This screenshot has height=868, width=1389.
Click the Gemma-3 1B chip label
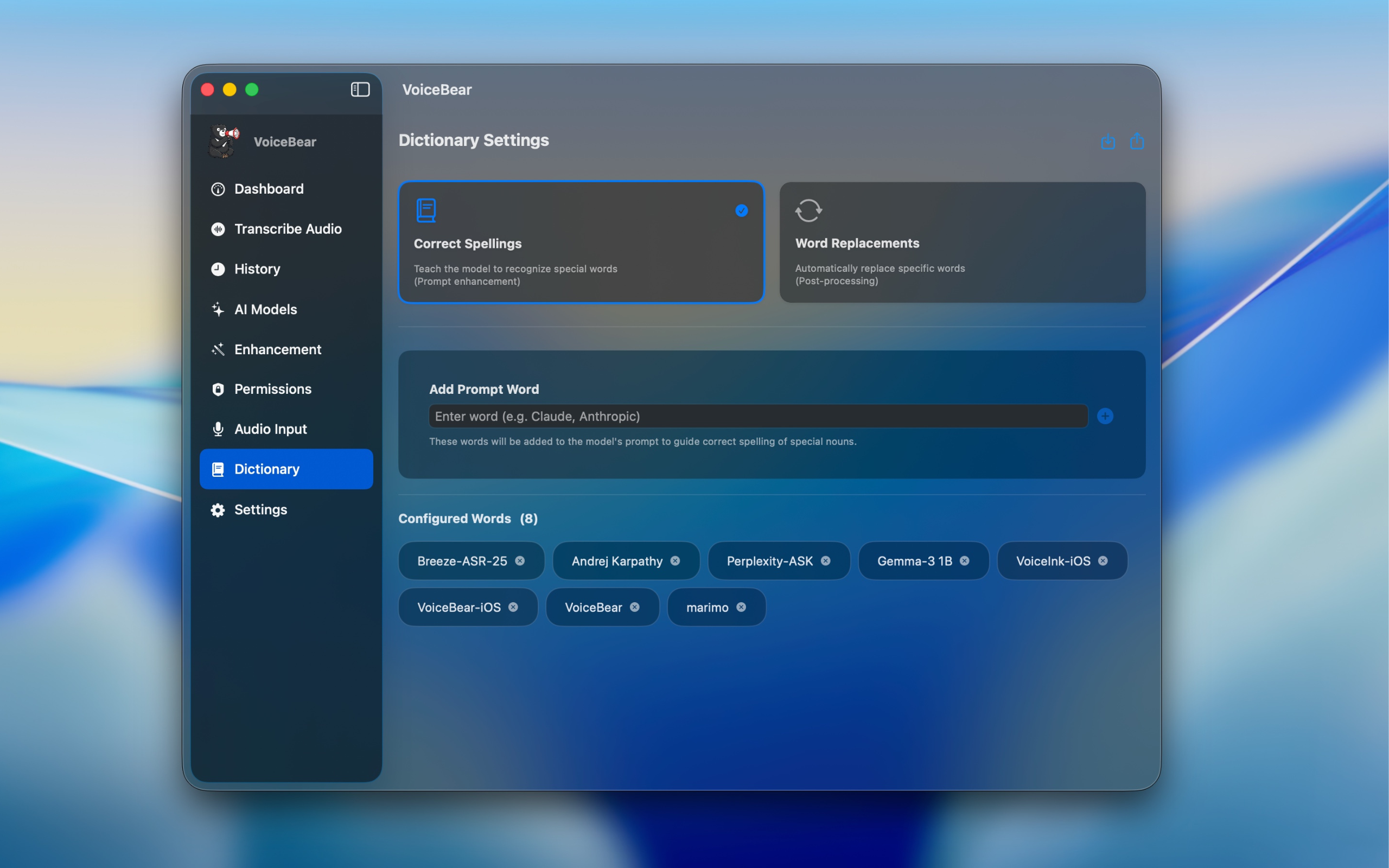[914, 561]
